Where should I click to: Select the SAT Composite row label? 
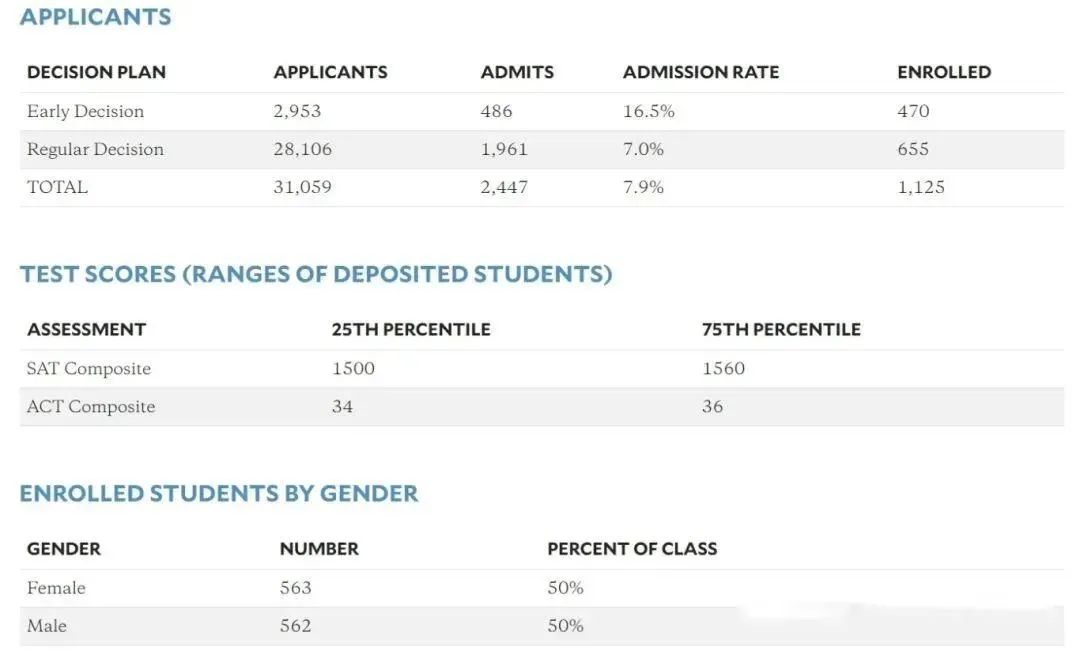tap(89, 369)
